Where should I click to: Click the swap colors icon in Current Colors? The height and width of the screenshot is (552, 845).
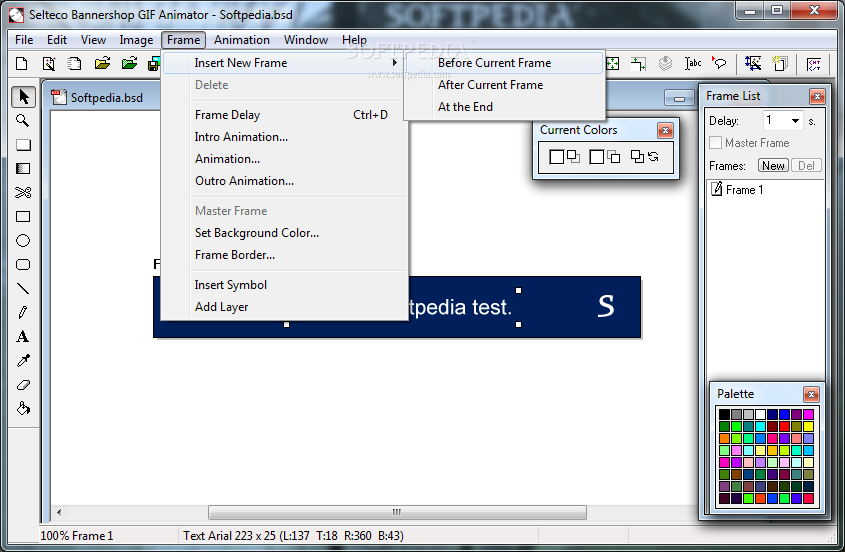tap(654, 156)
